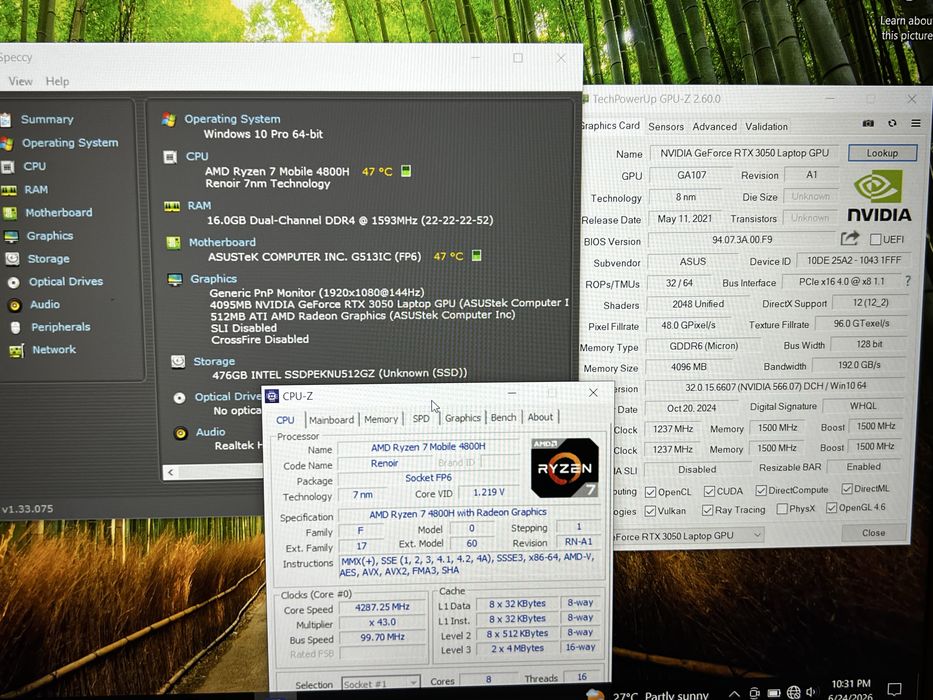933x700 pixels.
Task: Click the GPU name field in GPU-Z
Action: 744,153
